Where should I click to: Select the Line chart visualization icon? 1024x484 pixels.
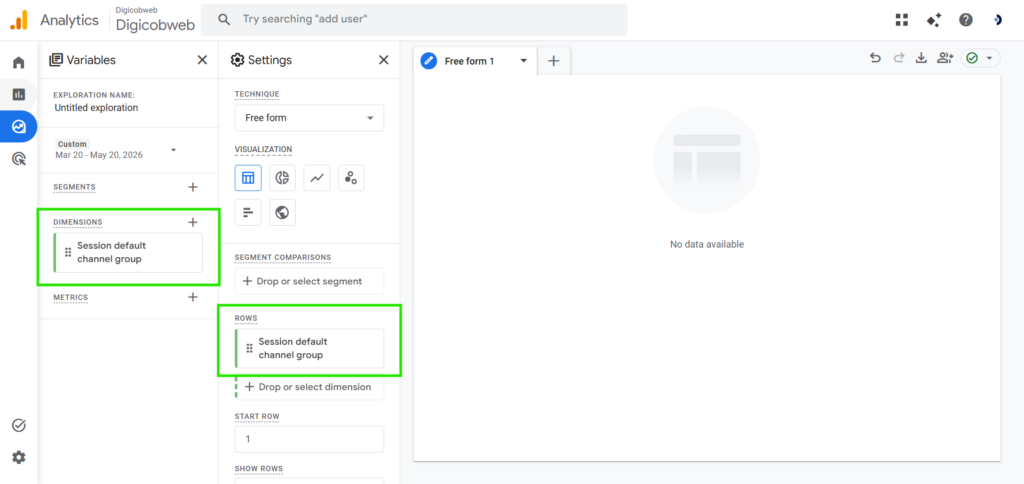317,178
